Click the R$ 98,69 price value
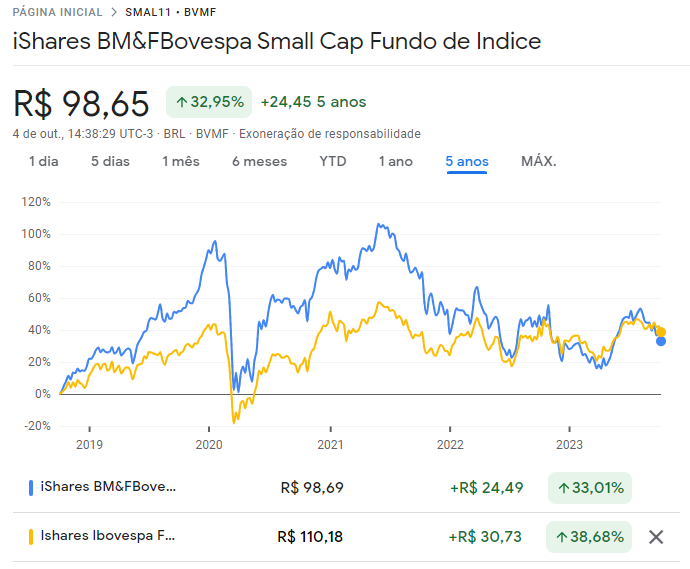Viewport: 690px width, 569px height. coord(312,488)
